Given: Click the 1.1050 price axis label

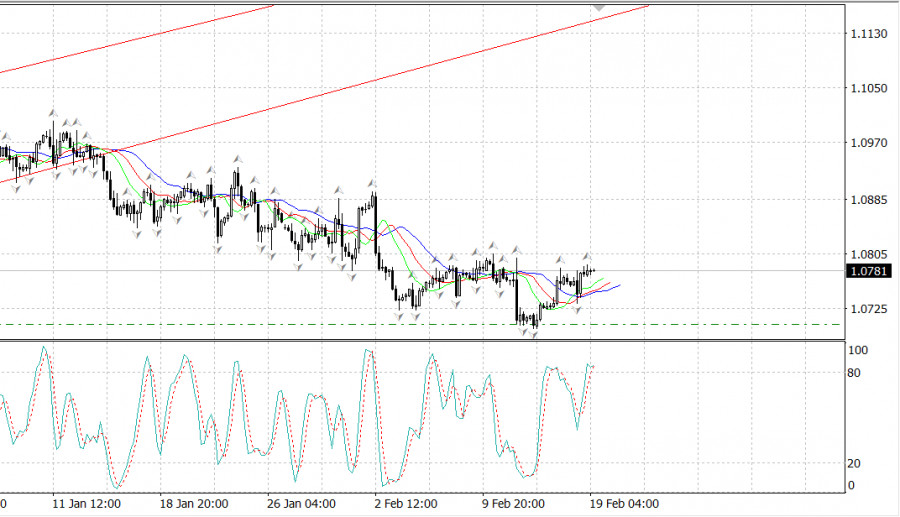Looking at the screenshot, I should pyautogui.click(x=868, y=88).
